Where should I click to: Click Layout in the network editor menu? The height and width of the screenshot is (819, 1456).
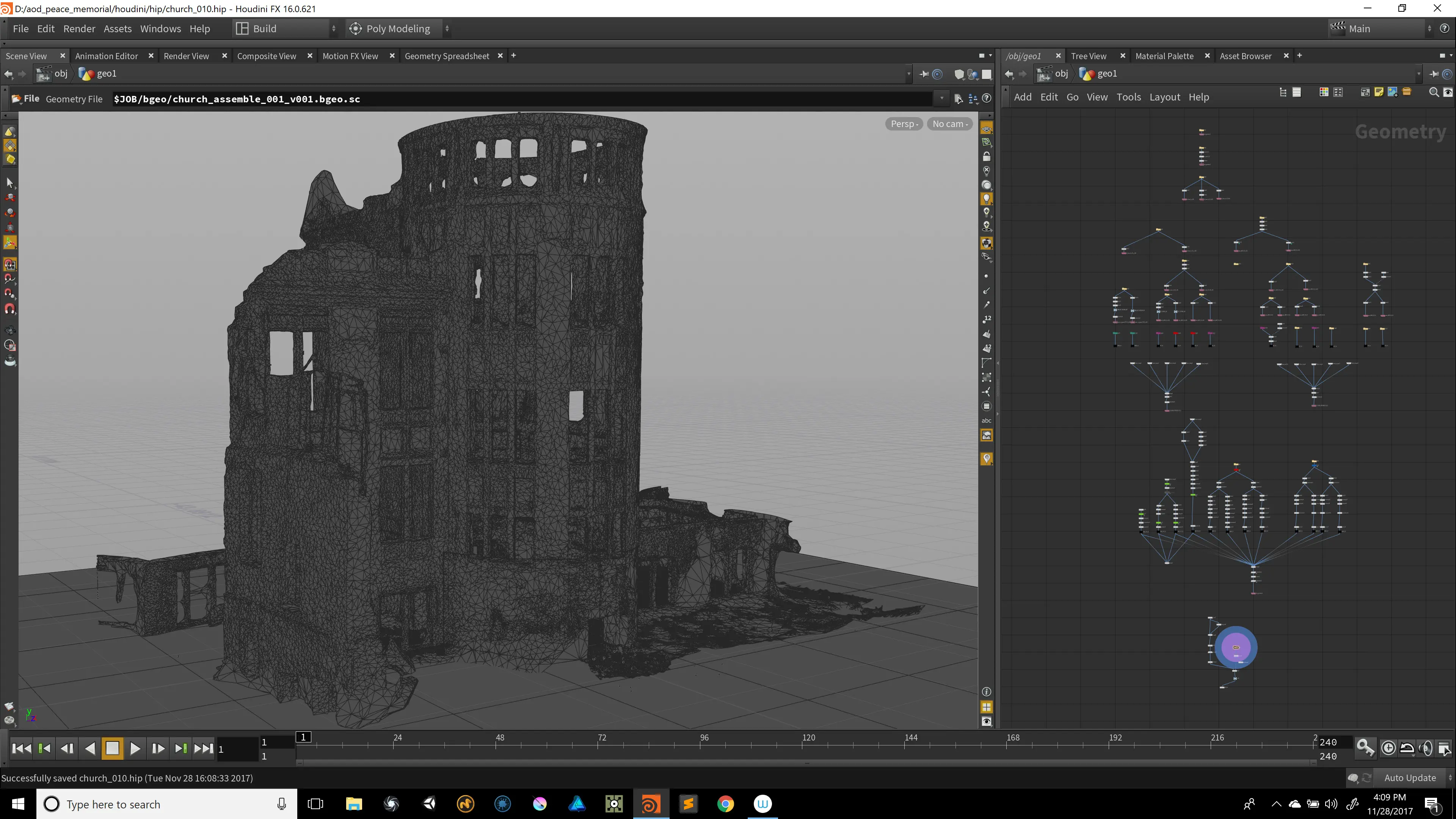[x=1164, y=97]
